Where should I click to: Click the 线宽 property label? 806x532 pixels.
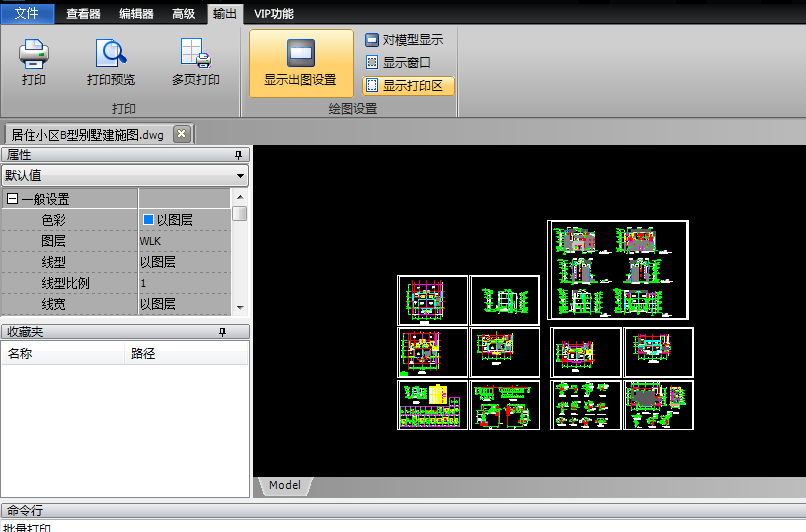click(53, 304)
